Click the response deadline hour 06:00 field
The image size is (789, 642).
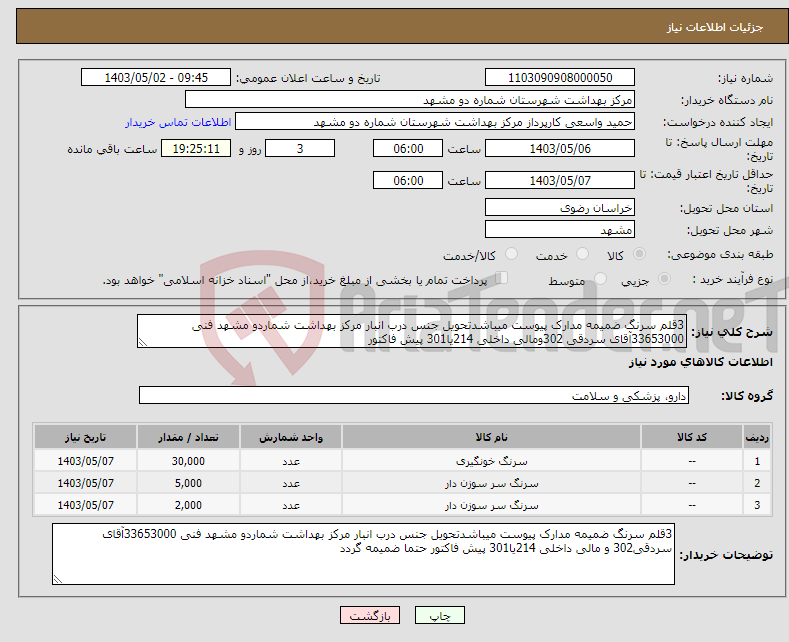click(x=408, y=148)
